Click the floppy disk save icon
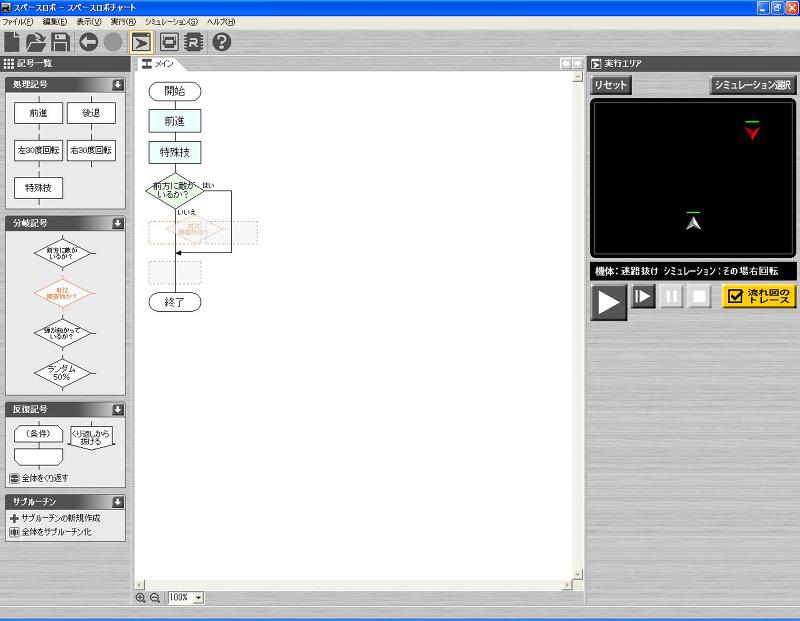Screen dimensions: 800x621 point(60,41)
